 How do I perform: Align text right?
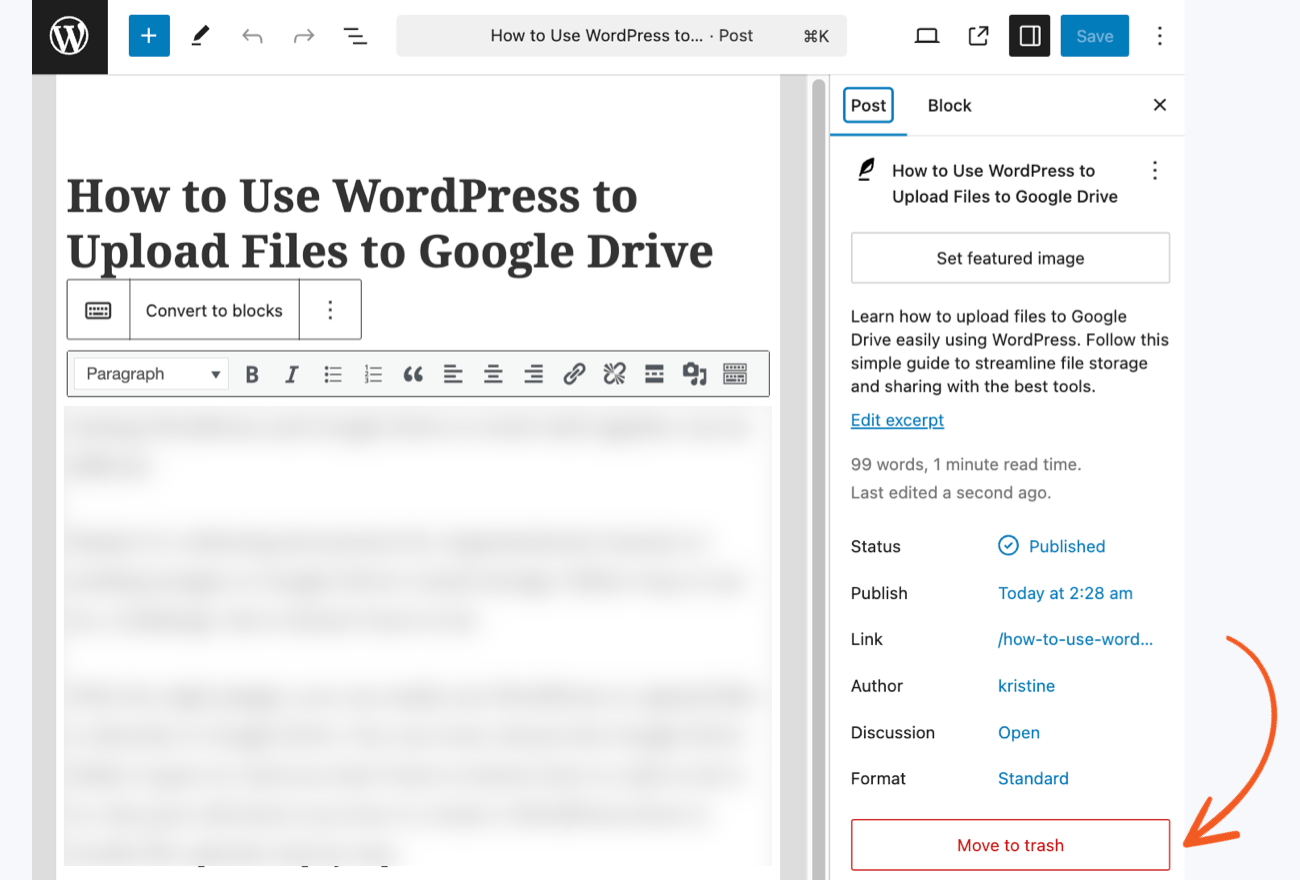coord(534,374)
